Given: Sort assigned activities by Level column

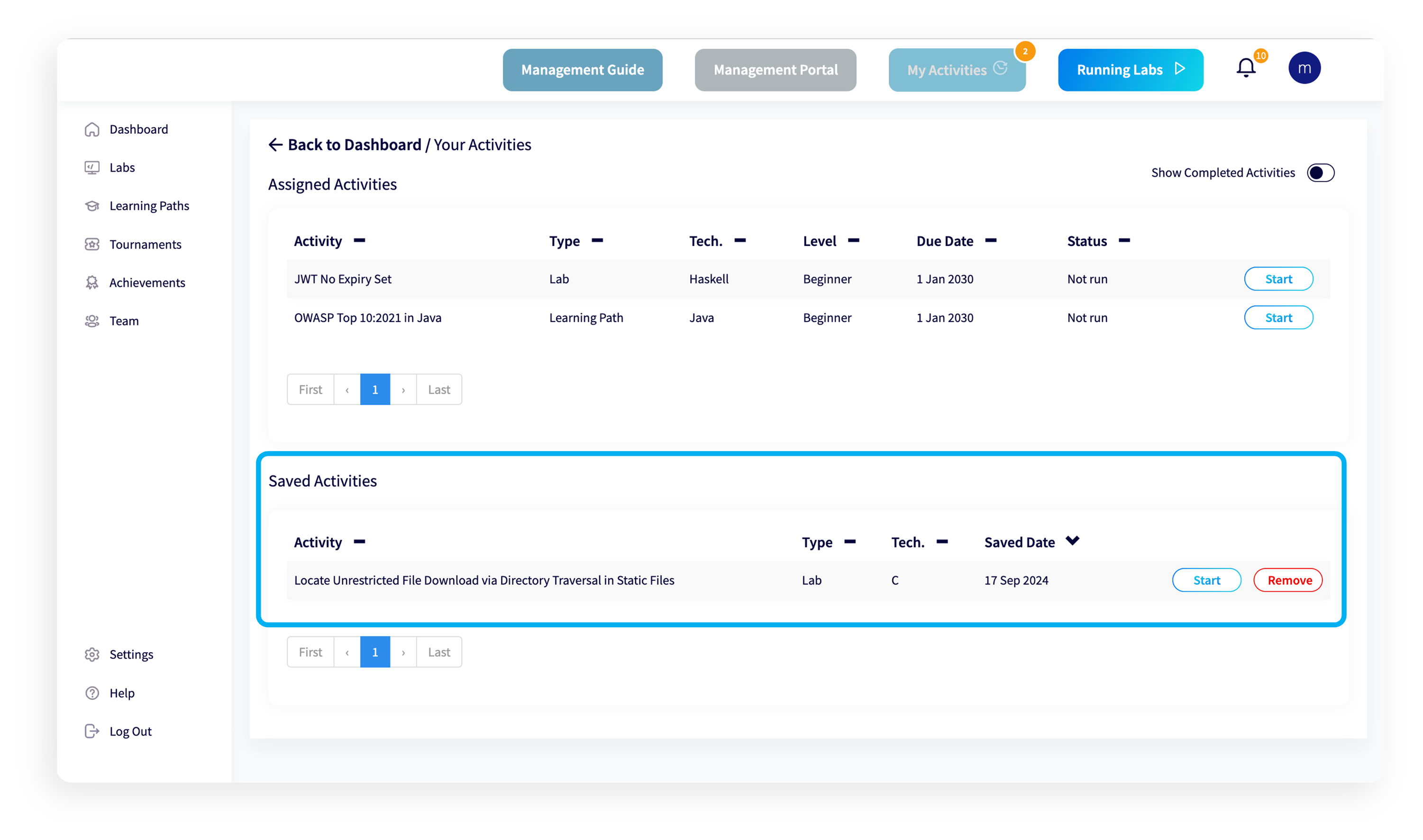Looking at the screenshot, I should tap(853, 241).
